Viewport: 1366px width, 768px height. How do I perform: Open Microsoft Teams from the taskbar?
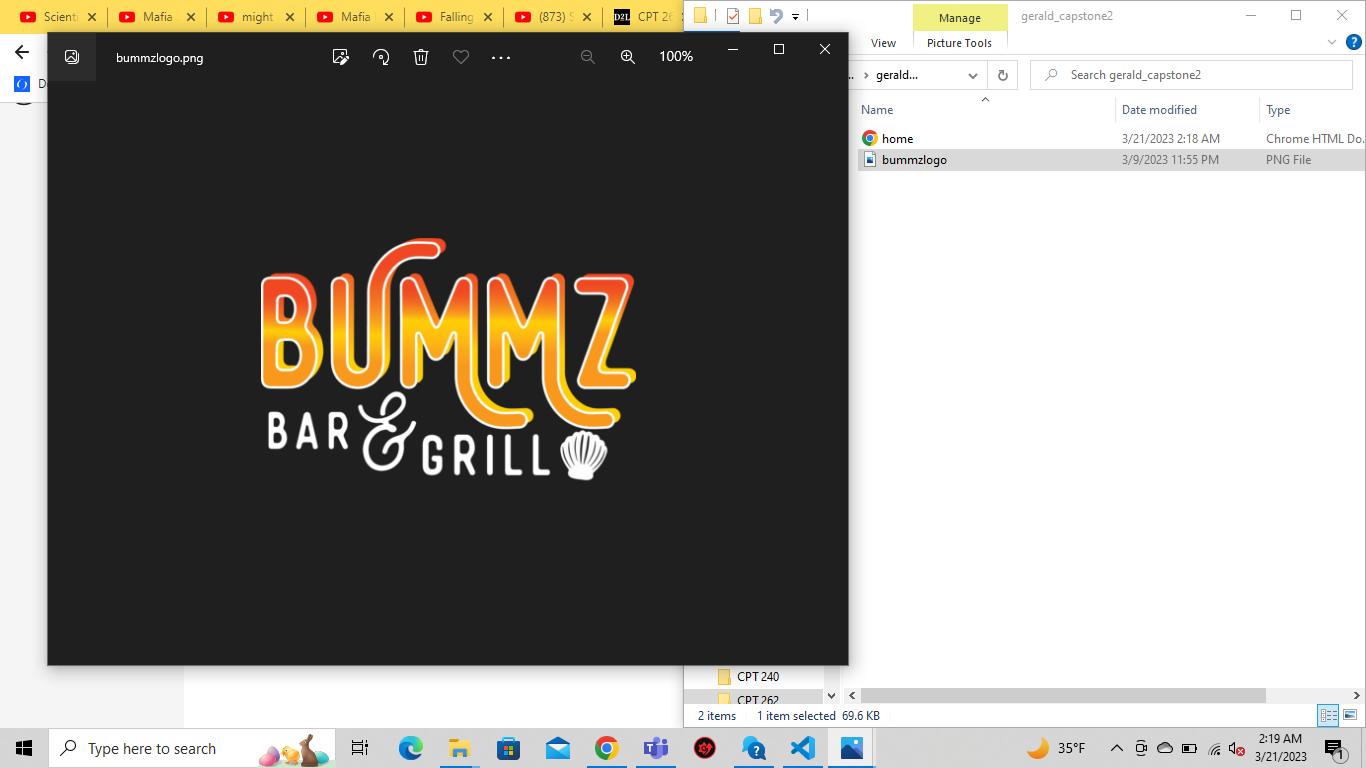click(655, 748)
